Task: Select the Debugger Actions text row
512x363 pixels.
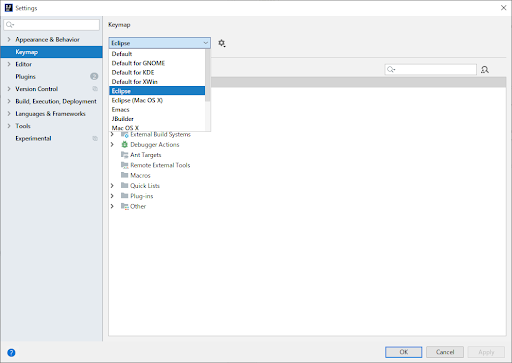Action: pos(155,144)
